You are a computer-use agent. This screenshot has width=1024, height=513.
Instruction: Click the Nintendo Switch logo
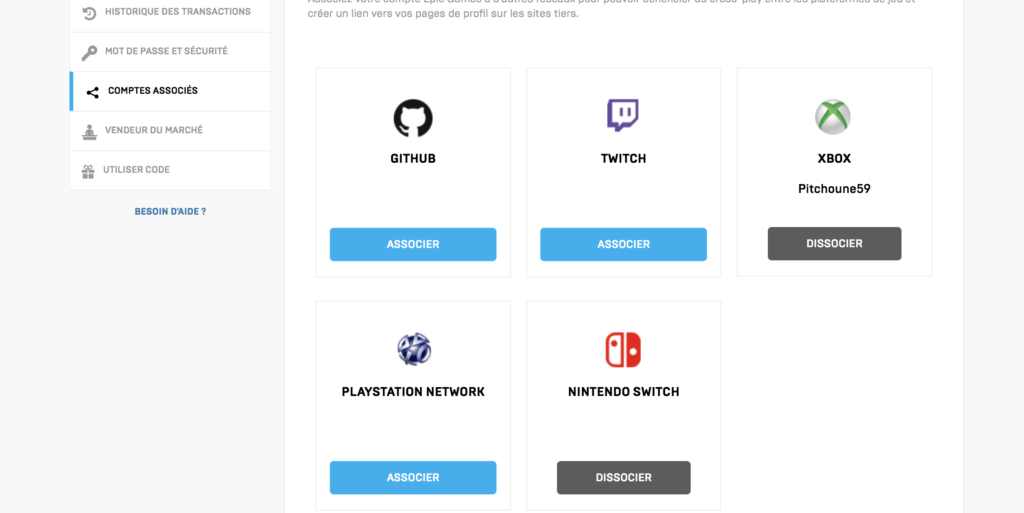(x=623, y=350)
